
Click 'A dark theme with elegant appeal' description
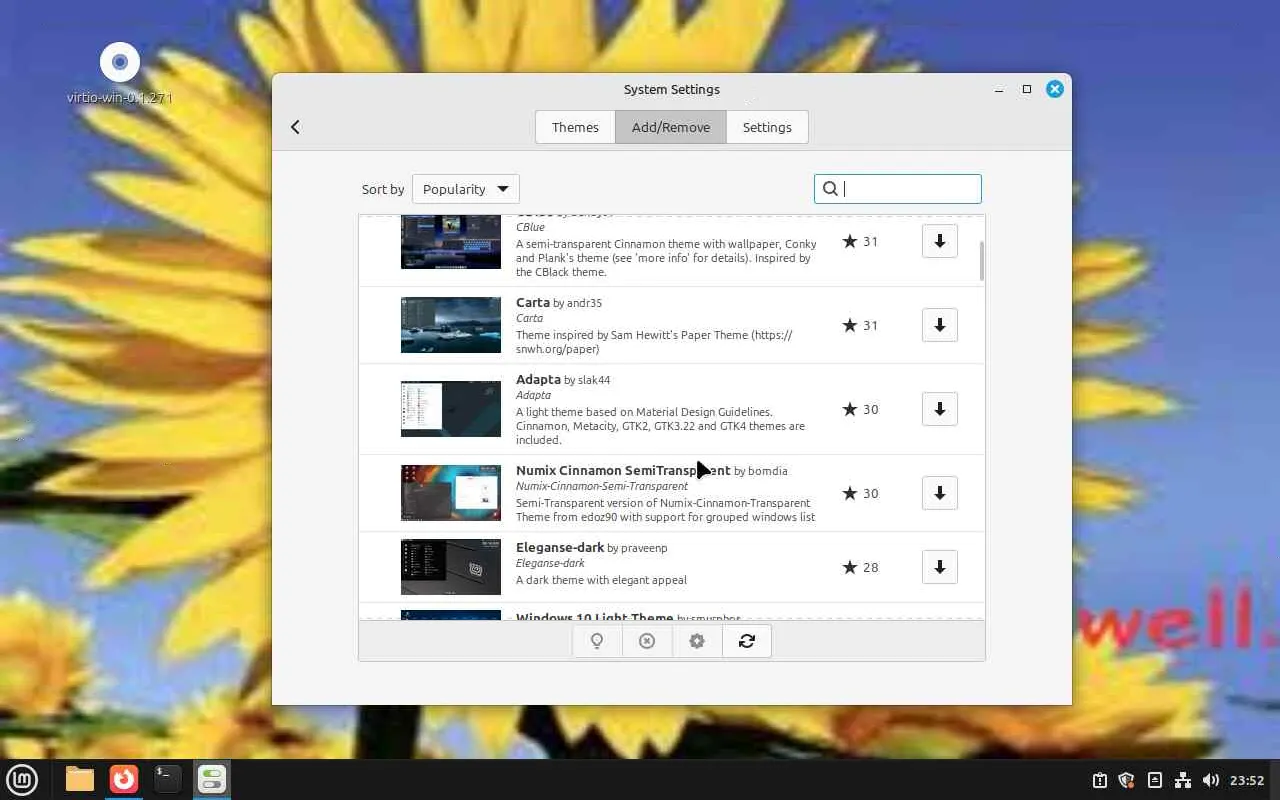pos(601,580)
